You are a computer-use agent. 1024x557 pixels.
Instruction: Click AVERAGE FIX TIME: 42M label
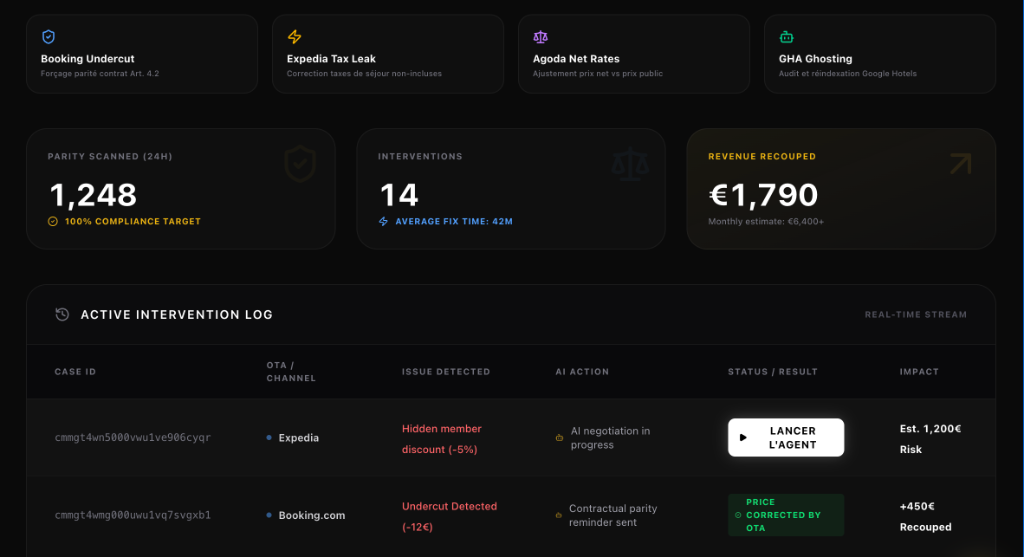(454, 221)
